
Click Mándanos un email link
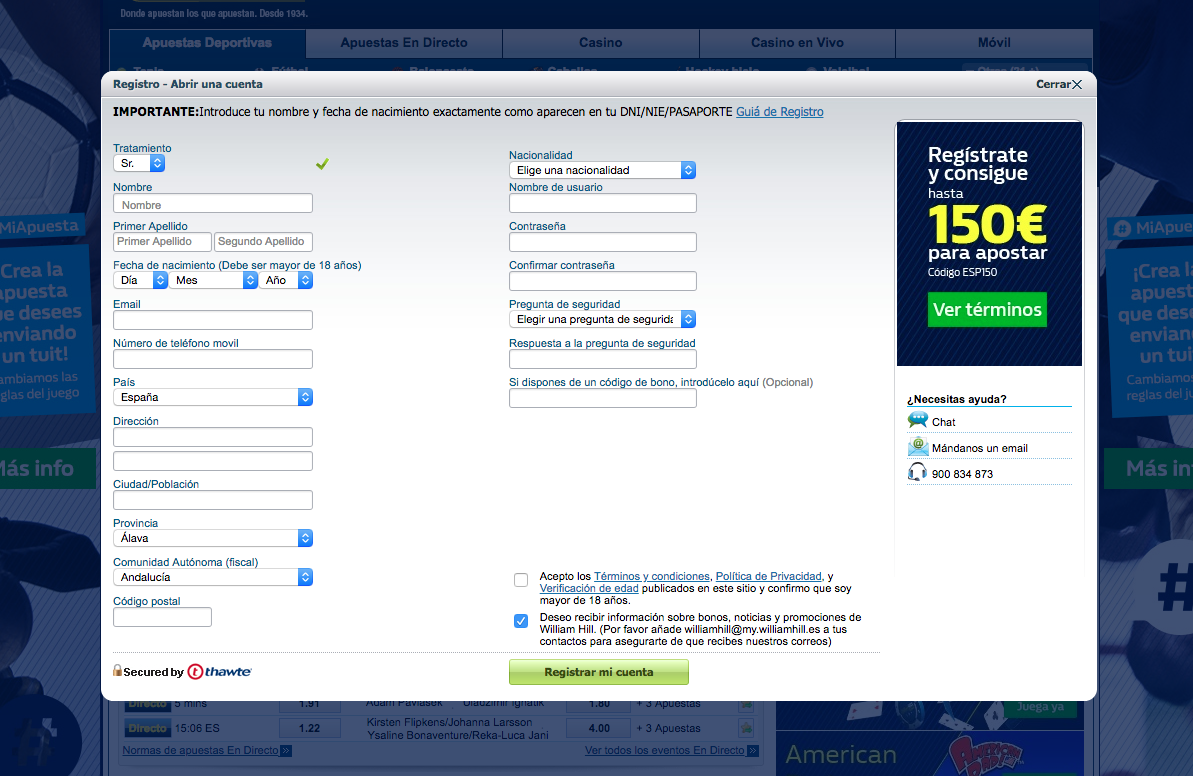pyautogui.click(x=979, y=448)
